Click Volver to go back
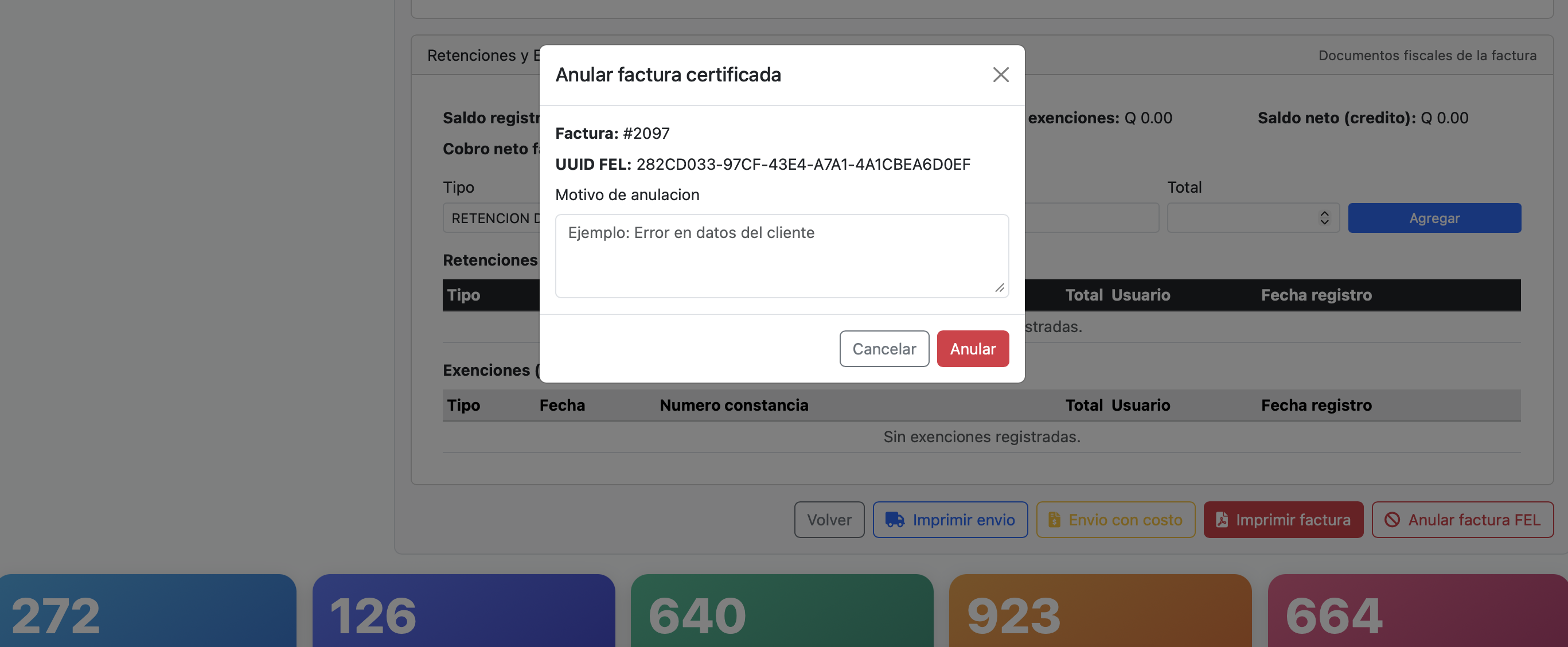The image size is (1568, 647). tap(829, 520)
